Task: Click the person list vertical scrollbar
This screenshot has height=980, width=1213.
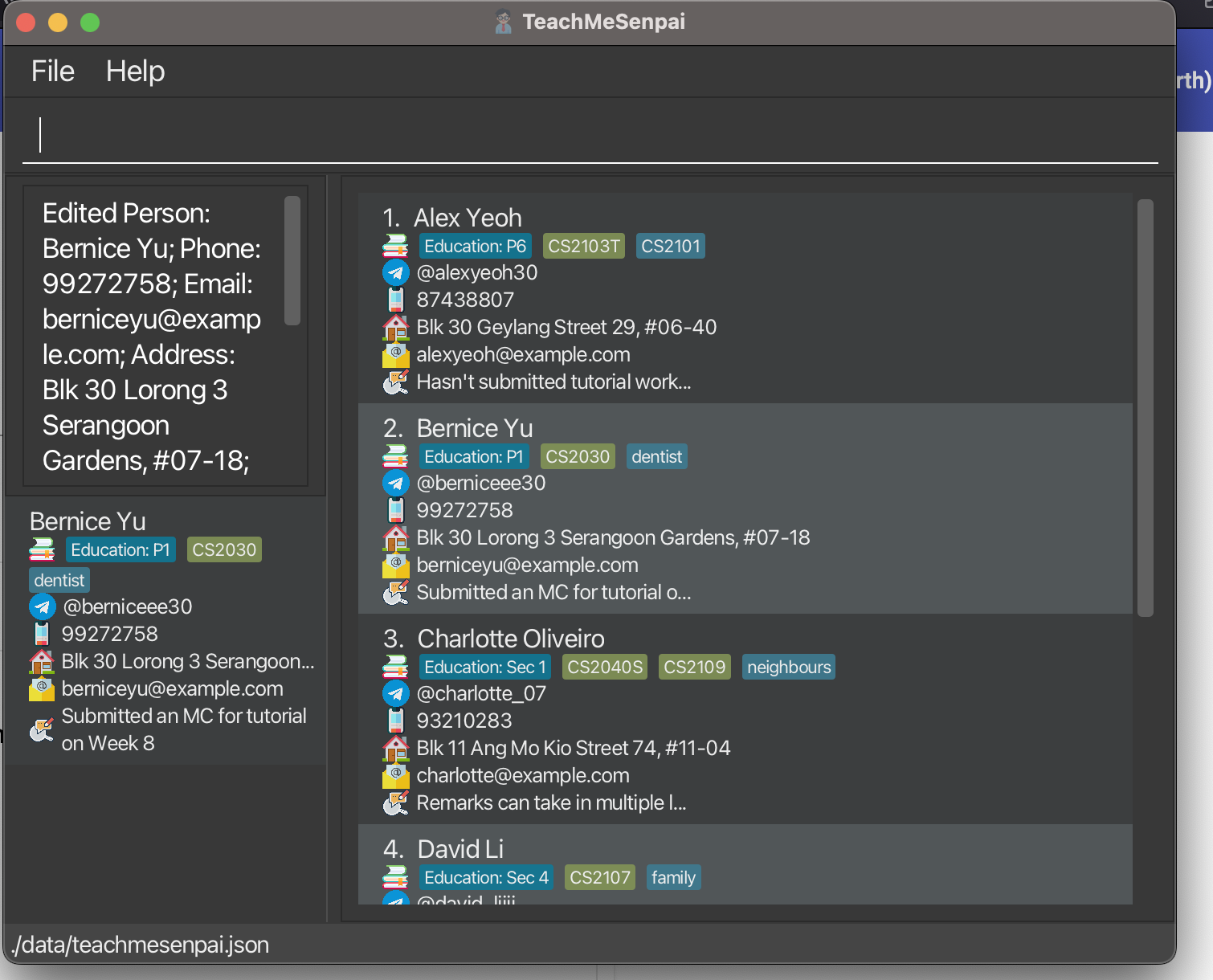Action: [x=1146, y=408]
